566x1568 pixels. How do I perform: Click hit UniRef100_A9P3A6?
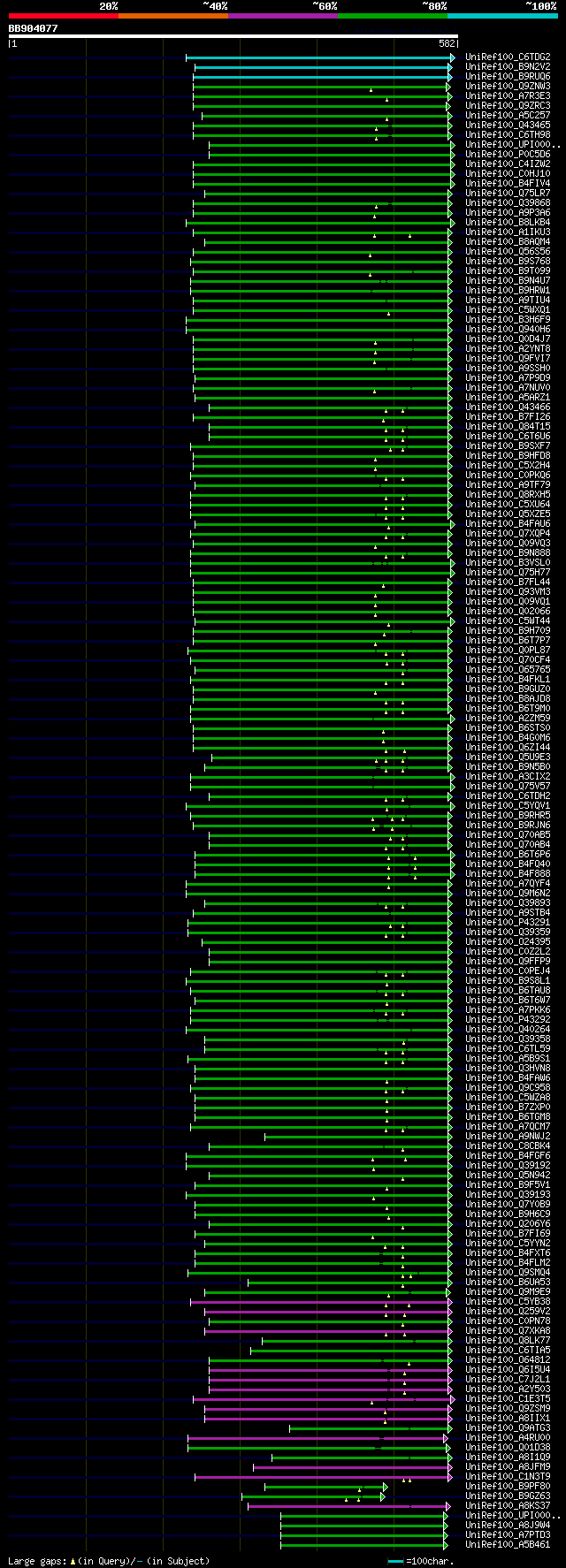coord(508,212)
